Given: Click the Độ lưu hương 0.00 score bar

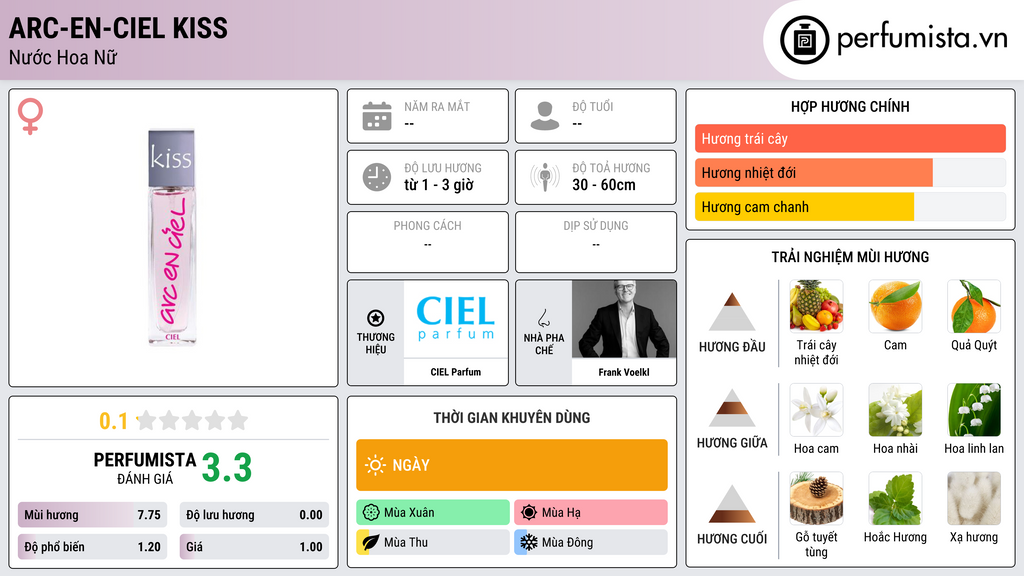Looking at the screenshot, I should point(254,515).
